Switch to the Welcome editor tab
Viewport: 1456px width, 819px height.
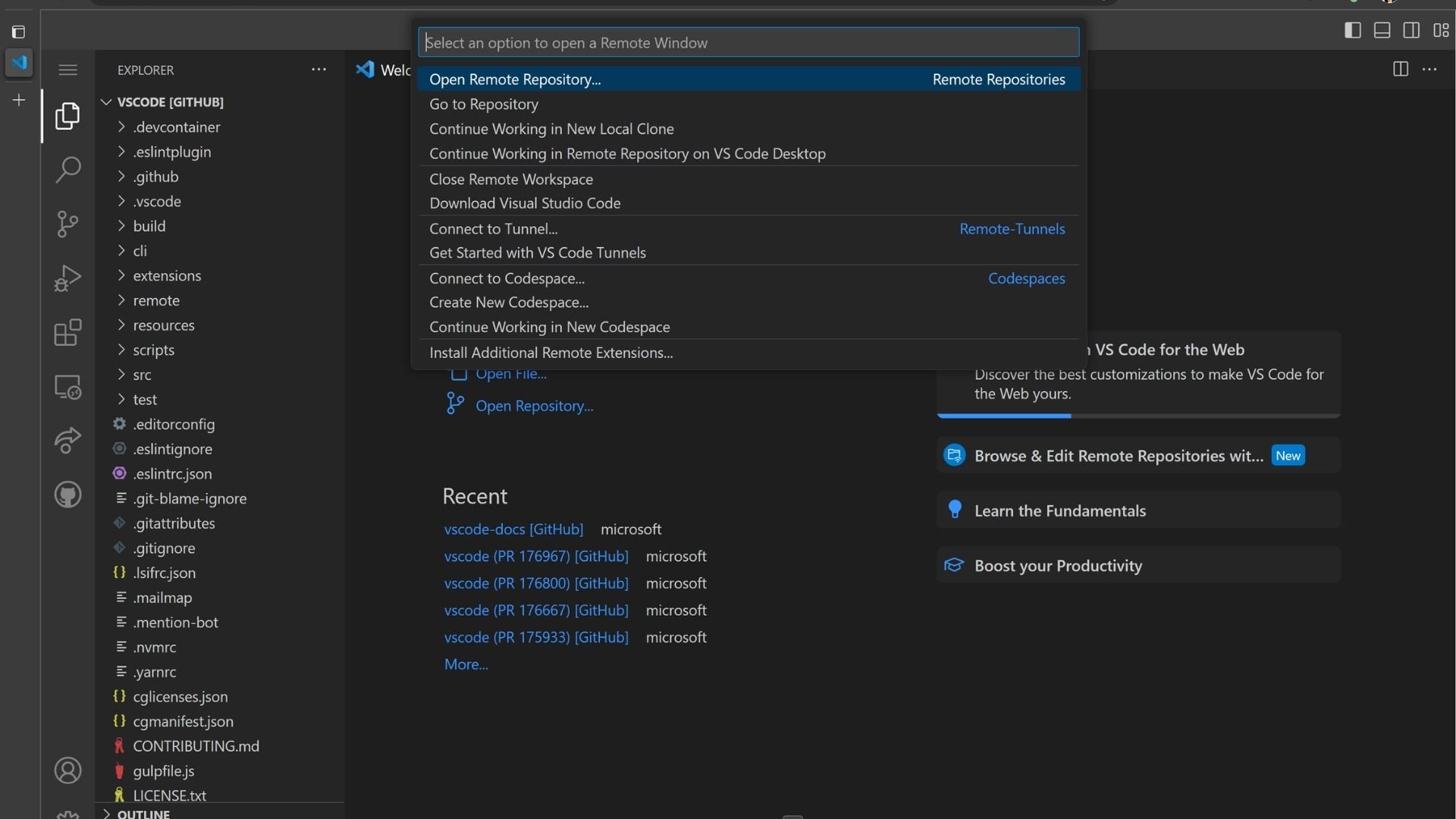pyautogui.click(x=383, y=70)
